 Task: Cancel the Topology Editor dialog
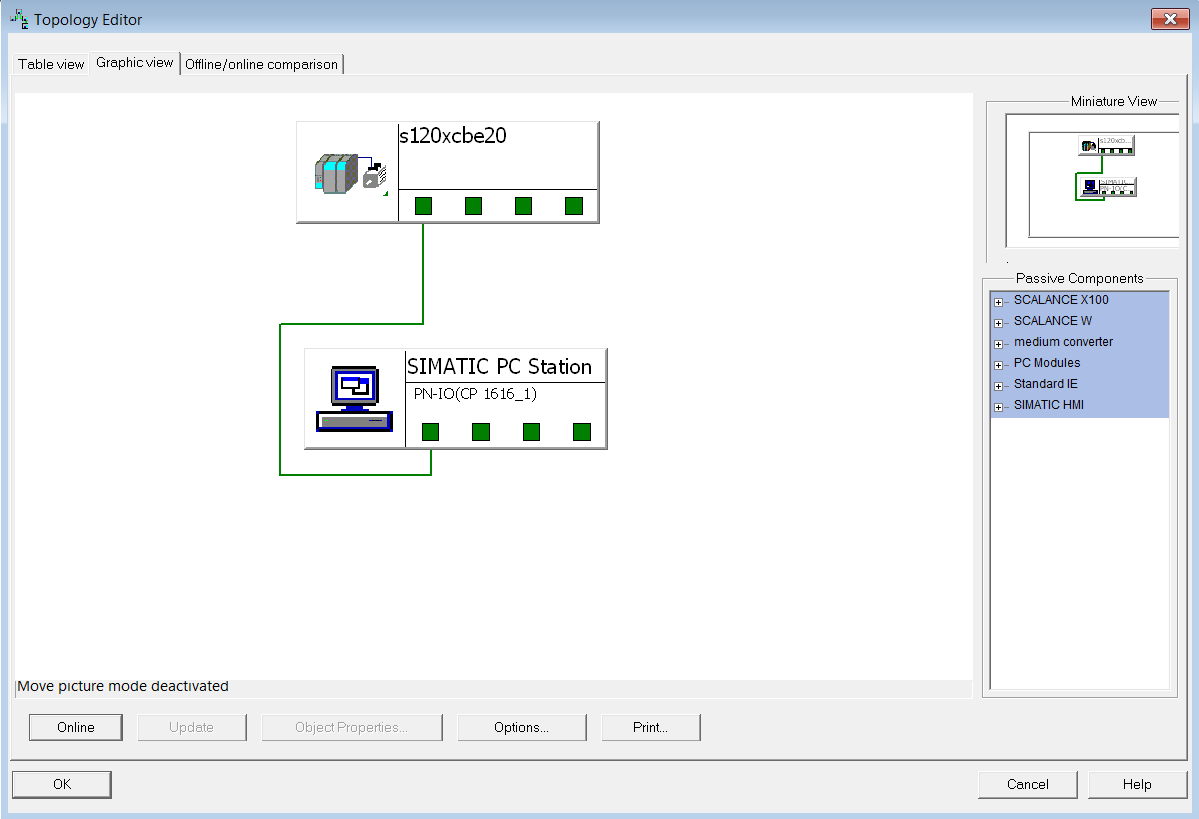coord(1028,784)
